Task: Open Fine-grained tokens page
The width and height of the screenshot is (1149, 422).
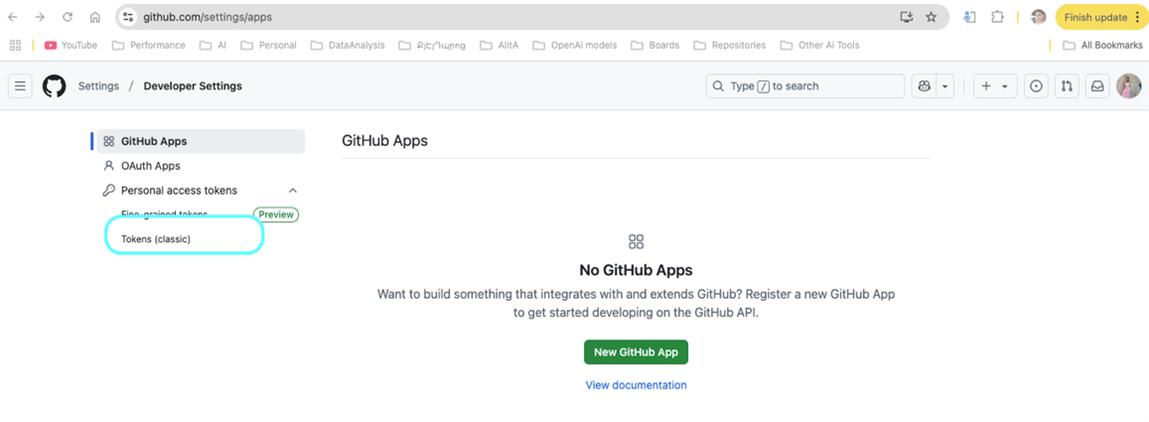Action: [164, 215]
